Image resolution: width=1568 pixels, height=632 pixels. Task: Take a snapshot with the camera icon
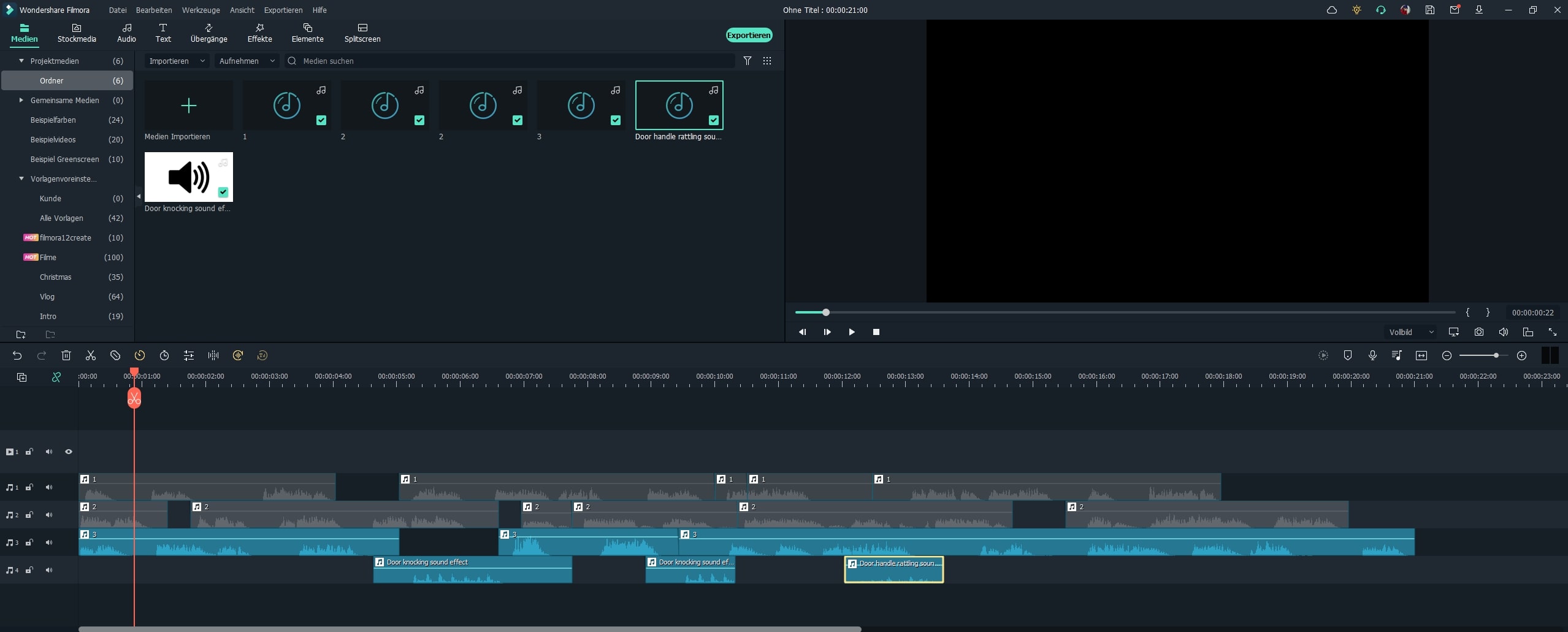pyautogui.click(x=1479, y=332)
